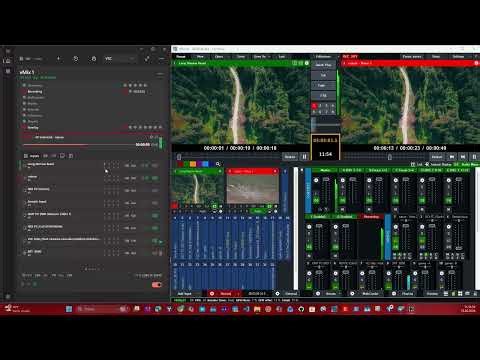Click the Windows taskbar search box
The image size is (480, 360).
click(103, 309)
